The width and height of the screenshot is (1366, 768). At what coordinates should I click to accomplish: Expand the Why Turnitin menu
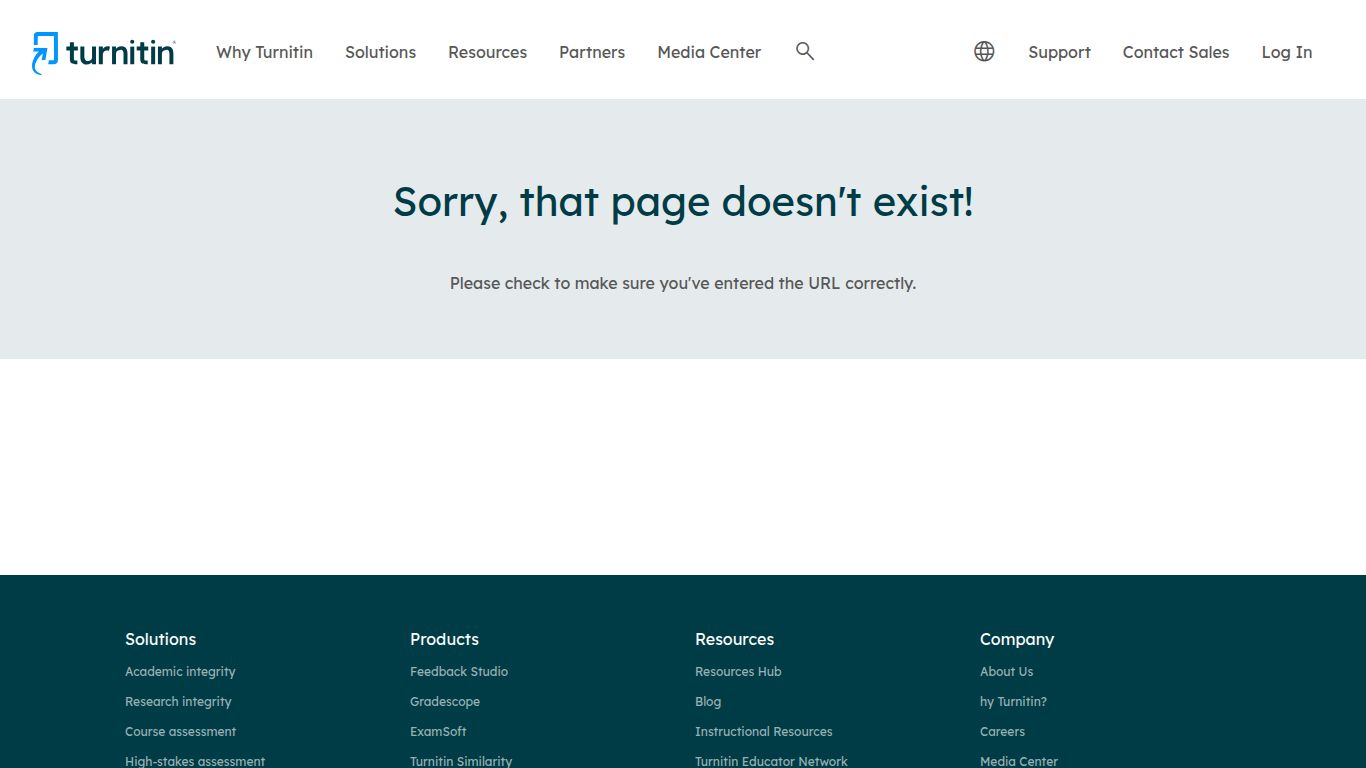(x=264, y=52)
